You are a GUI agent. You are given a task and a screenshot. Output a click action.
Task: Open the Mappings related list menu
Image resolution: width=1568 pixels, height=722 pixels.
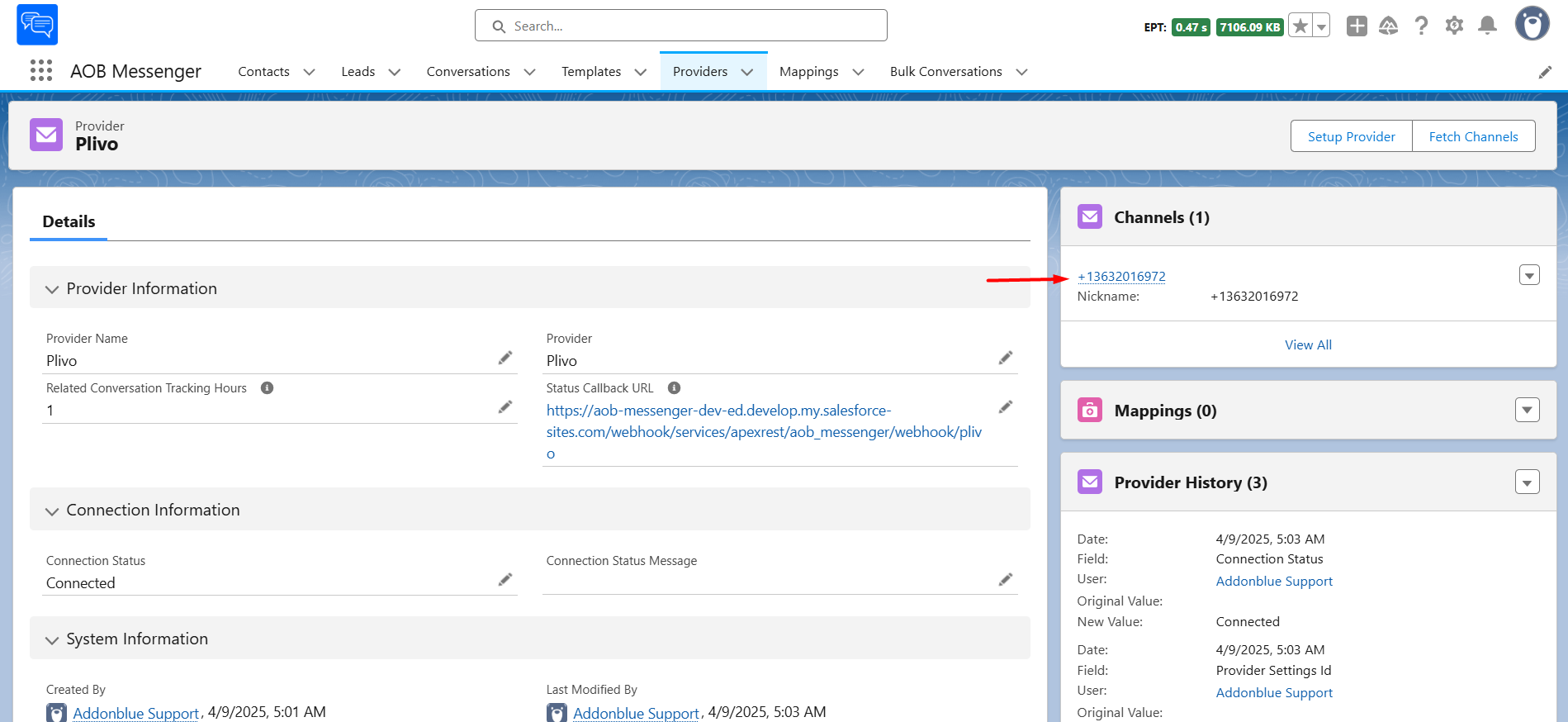1528,410
